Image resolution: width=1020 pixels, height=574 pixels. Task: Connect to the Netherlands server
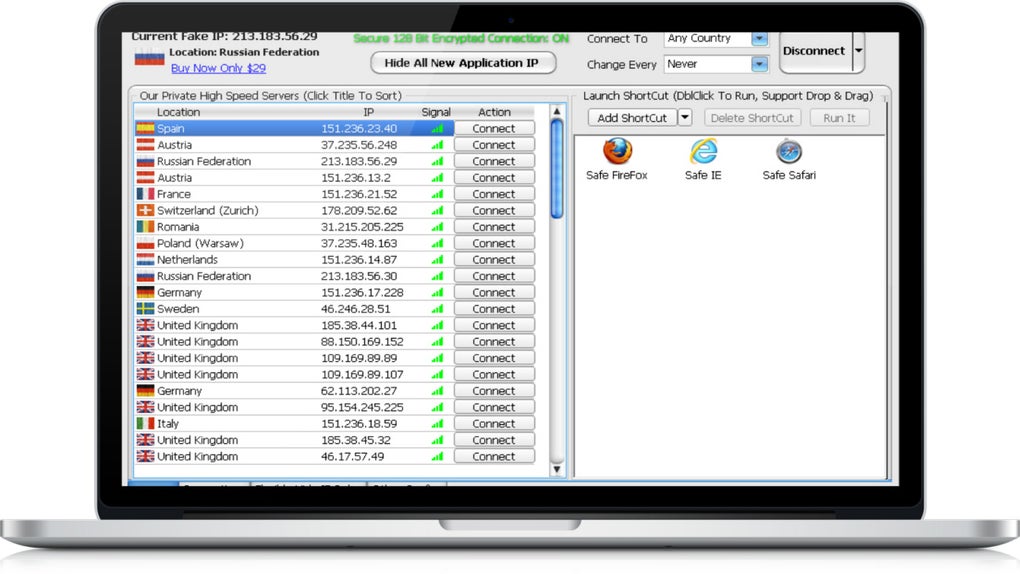tap(494, 259)
